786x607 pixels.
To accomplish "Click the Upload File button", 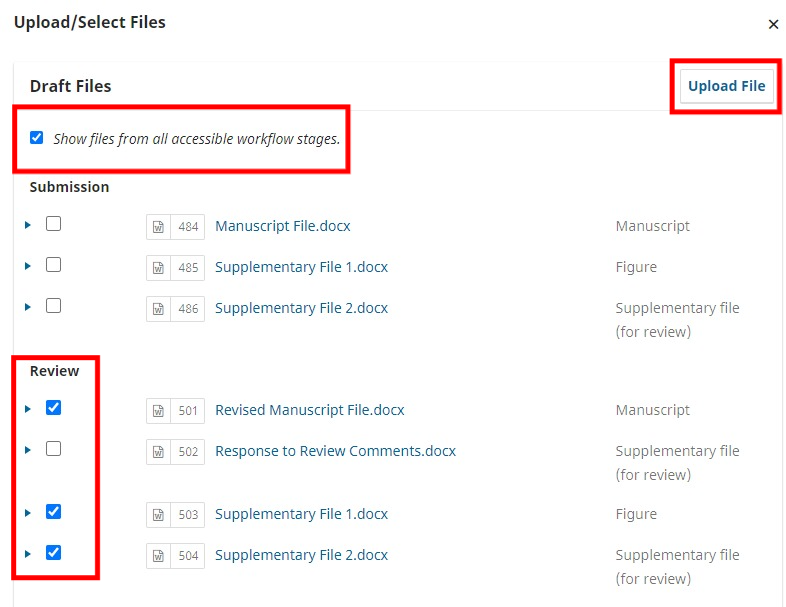I will pos(726,86).
